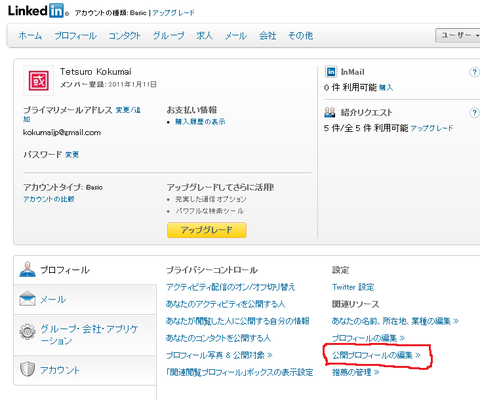Open あなたのコンタクトを公開する人
The width and height of the screenshot is (480, 400).
218,338
